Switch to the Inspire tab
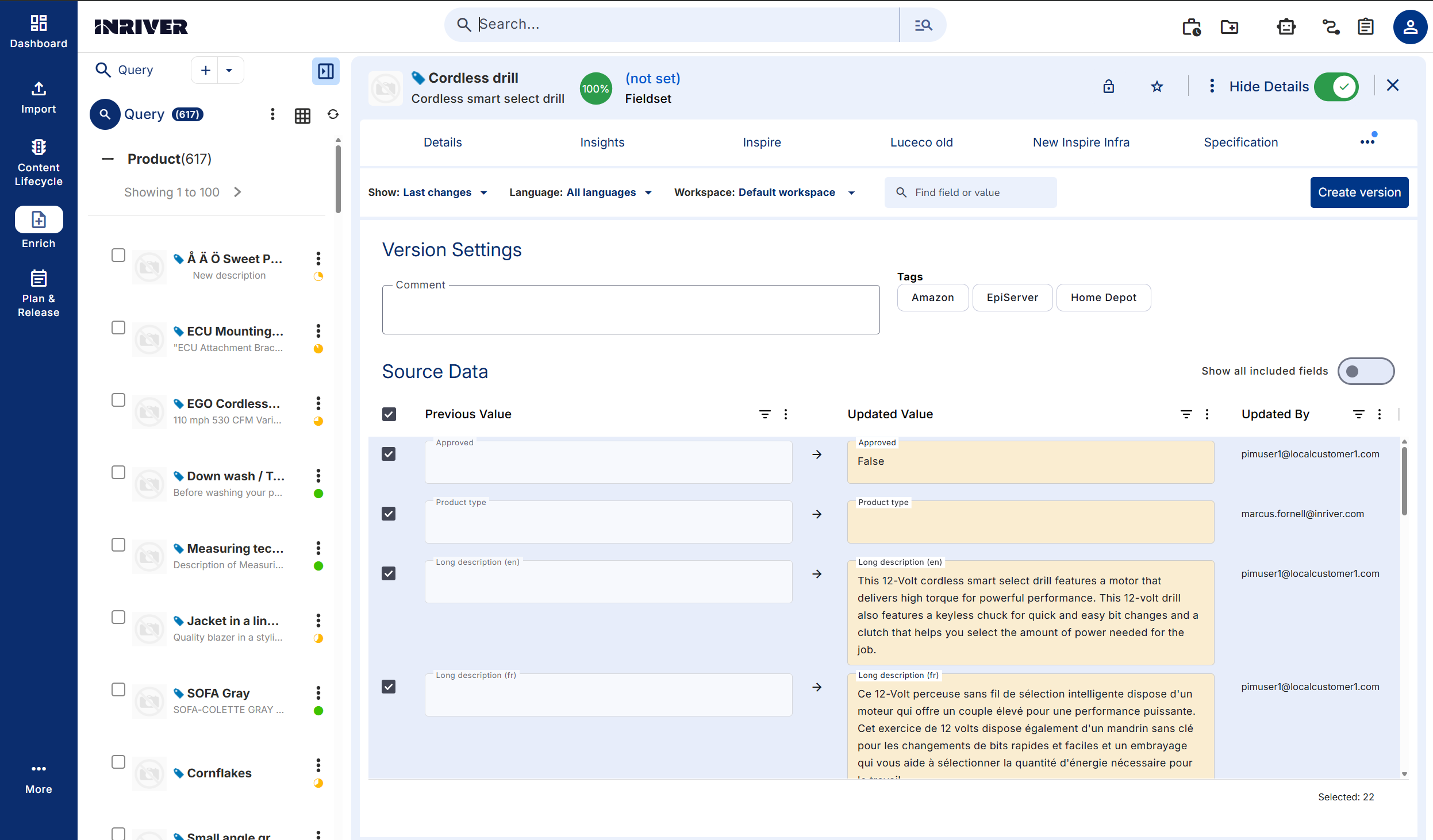Screen dimensions: 1433x840 tap(762, 142)
